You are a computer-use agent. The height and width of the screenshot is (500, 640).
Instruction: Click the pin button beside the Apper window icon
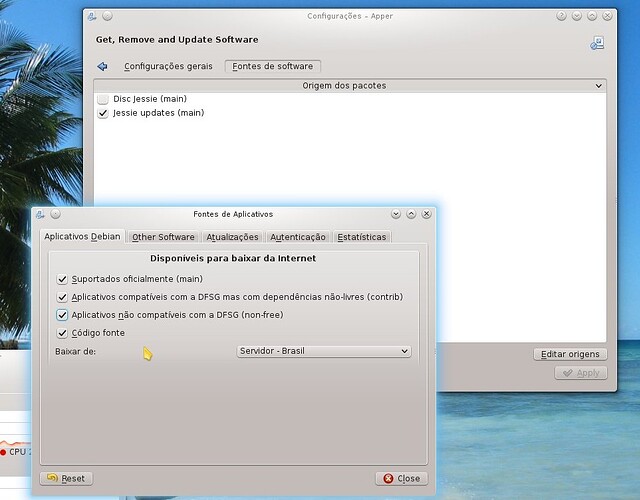pos(107,17)
